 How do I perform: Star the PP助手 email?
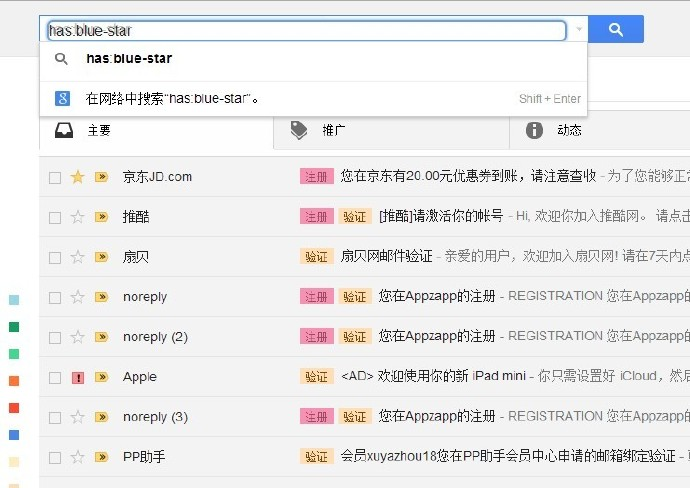[x=77, y=457]
